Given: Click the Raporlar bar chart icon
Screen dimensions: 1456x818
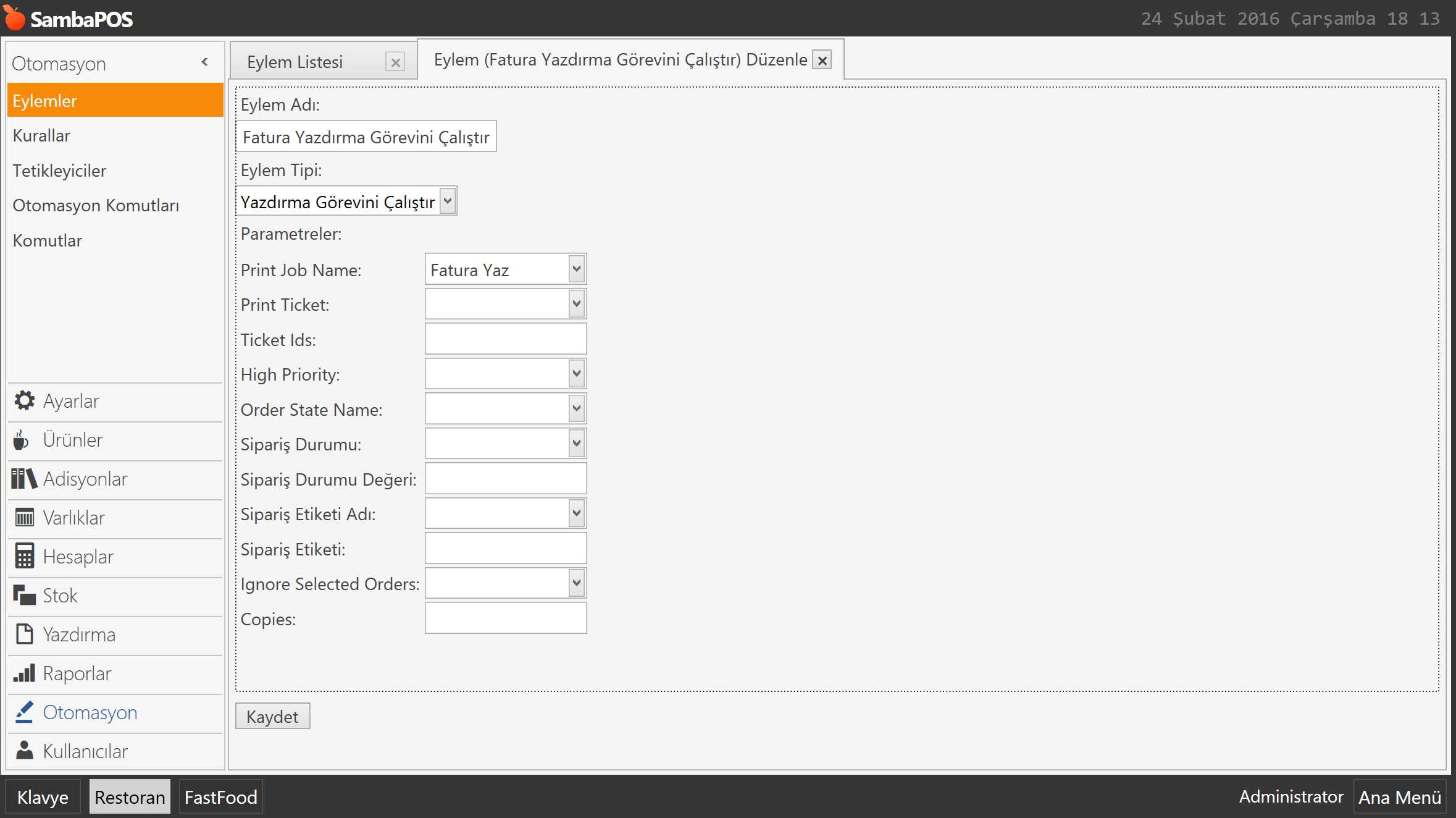Looking at the screenshot, I should [25, 673].
